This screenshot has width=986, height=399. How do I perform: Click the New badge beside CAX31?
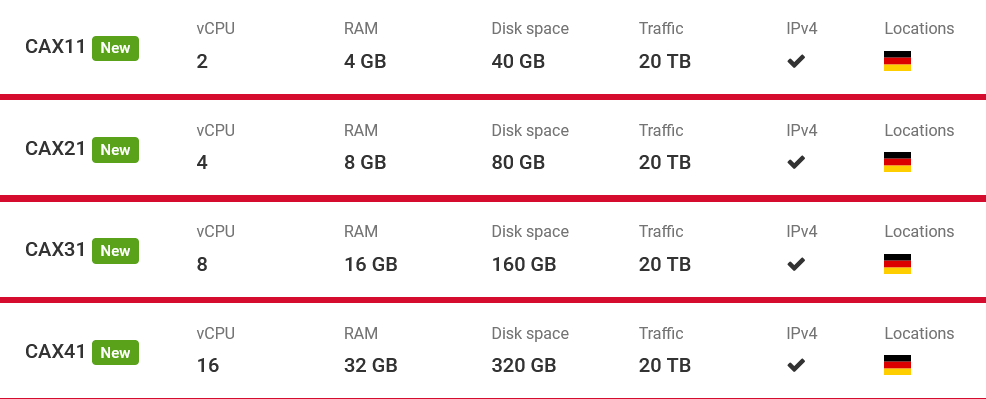click(x=116, y=251)
